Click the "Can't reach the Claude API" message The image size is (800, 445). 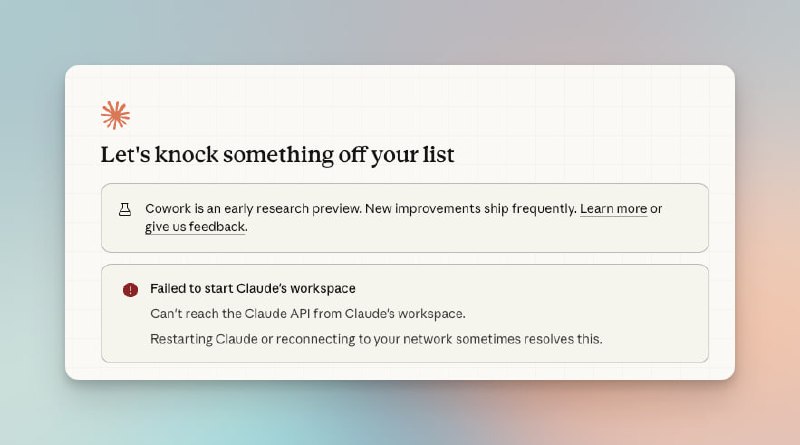[x=307, y=314]
